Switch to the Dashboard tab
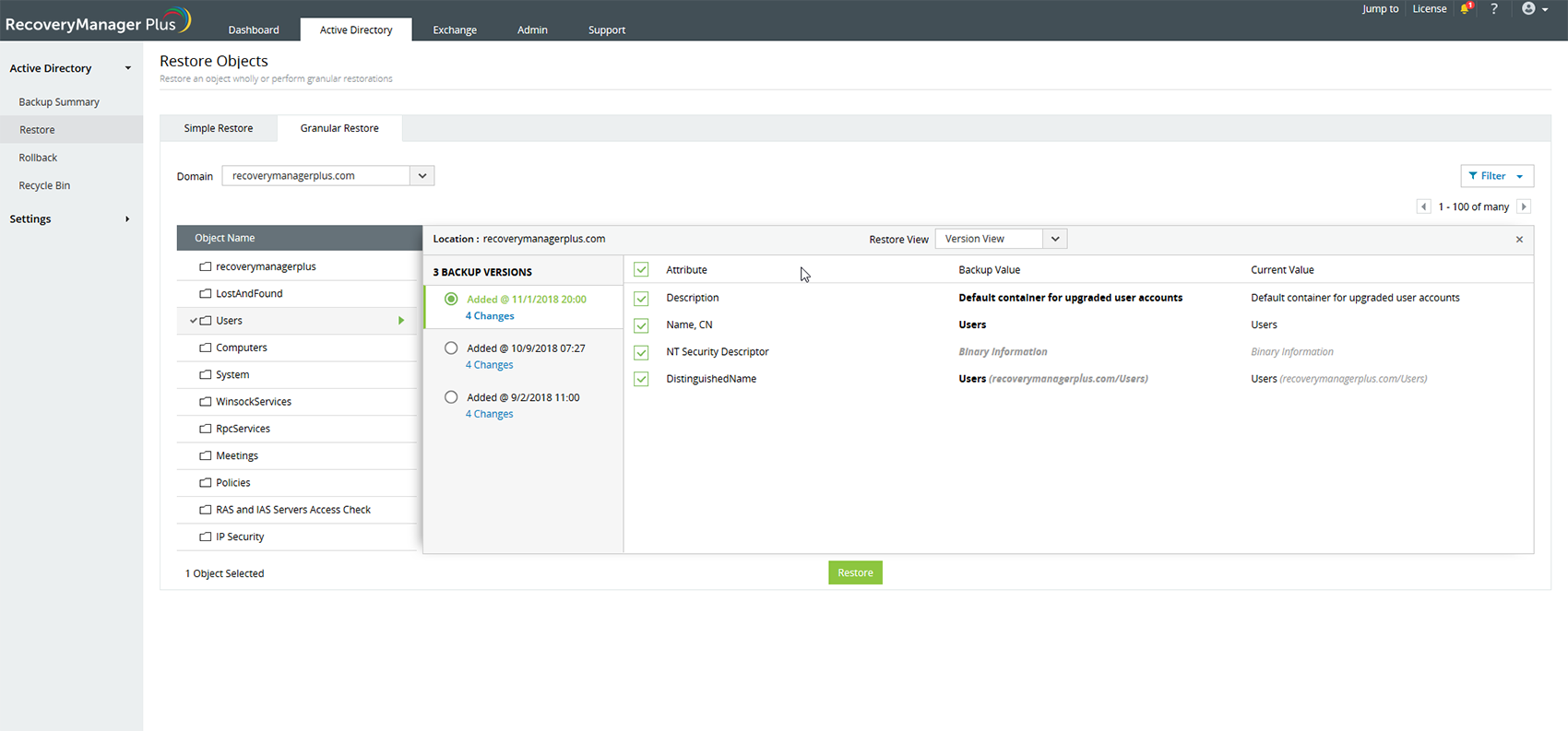1568x731 pixels. click(x=254, y=29)
